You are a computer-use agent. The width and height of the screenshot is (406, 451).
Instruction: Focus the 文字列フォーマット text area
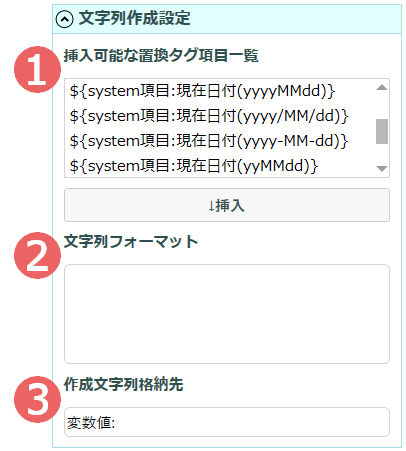point(227,314)
